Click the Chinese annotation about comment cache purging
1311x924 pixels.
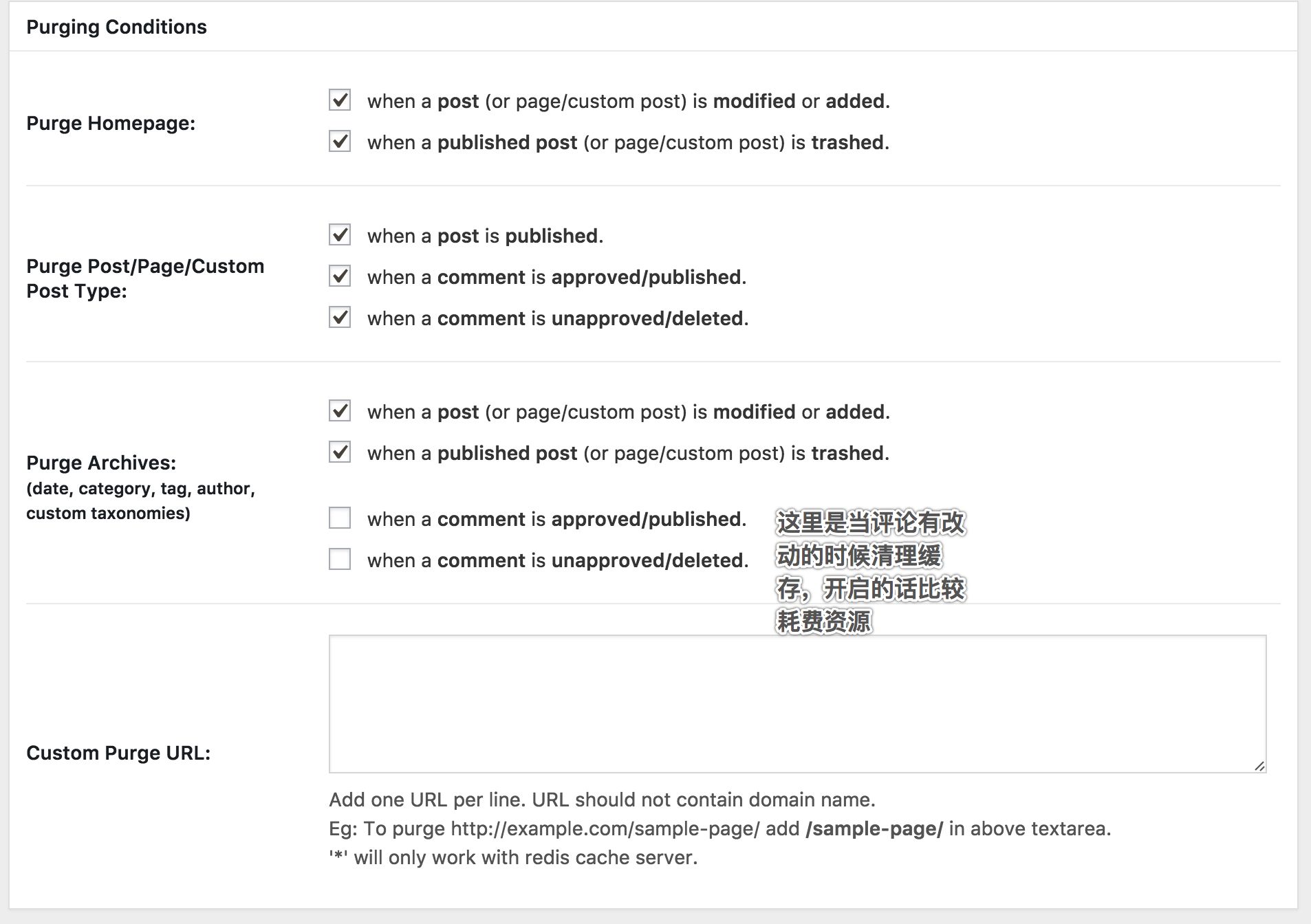pyautogui.click(x=870, y=571)
